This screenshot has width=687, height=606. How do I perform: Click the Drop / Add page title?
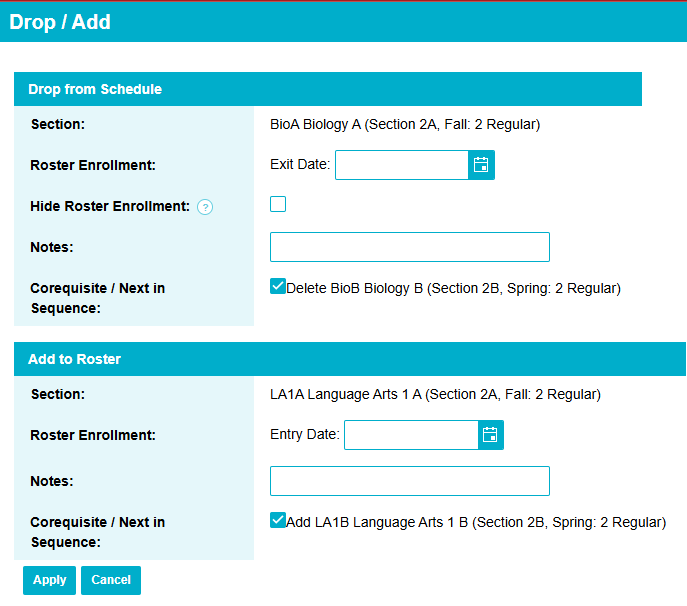pos(60,22)
